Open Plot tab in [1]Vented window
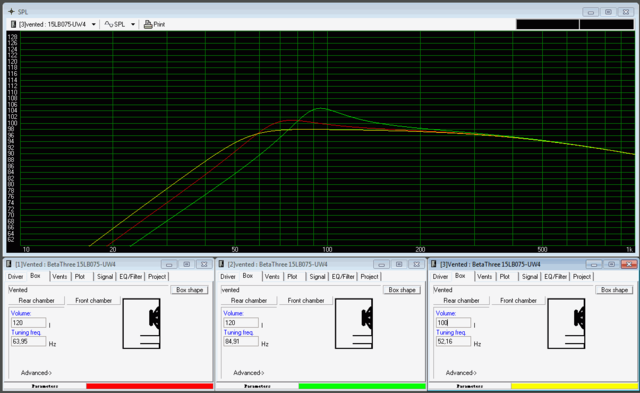The image size is (640, 393). click(80, 277)
